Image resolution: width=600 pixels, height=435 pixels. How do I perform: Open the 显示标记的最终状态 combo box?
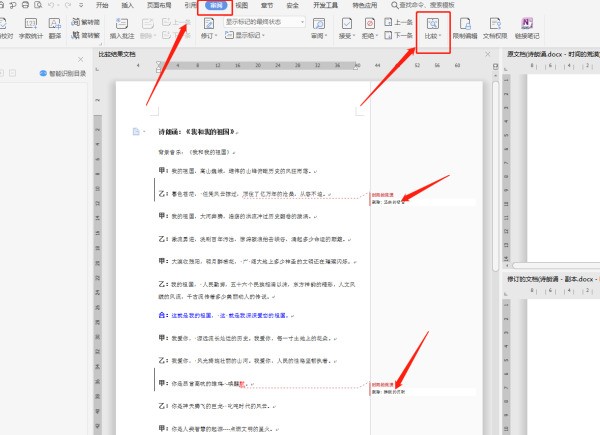264,22
